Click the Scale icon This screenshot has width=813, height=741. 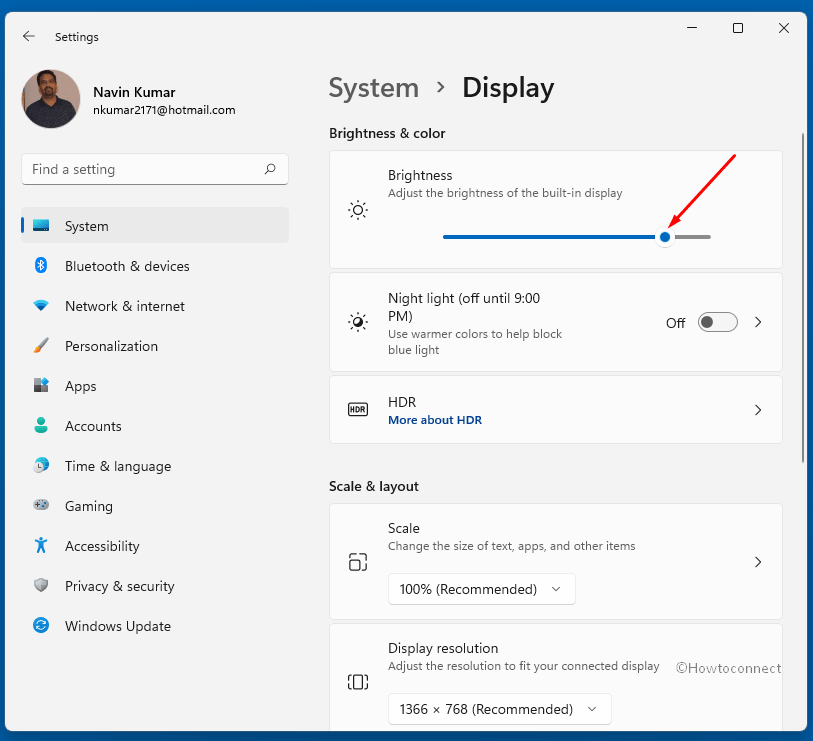358,562
